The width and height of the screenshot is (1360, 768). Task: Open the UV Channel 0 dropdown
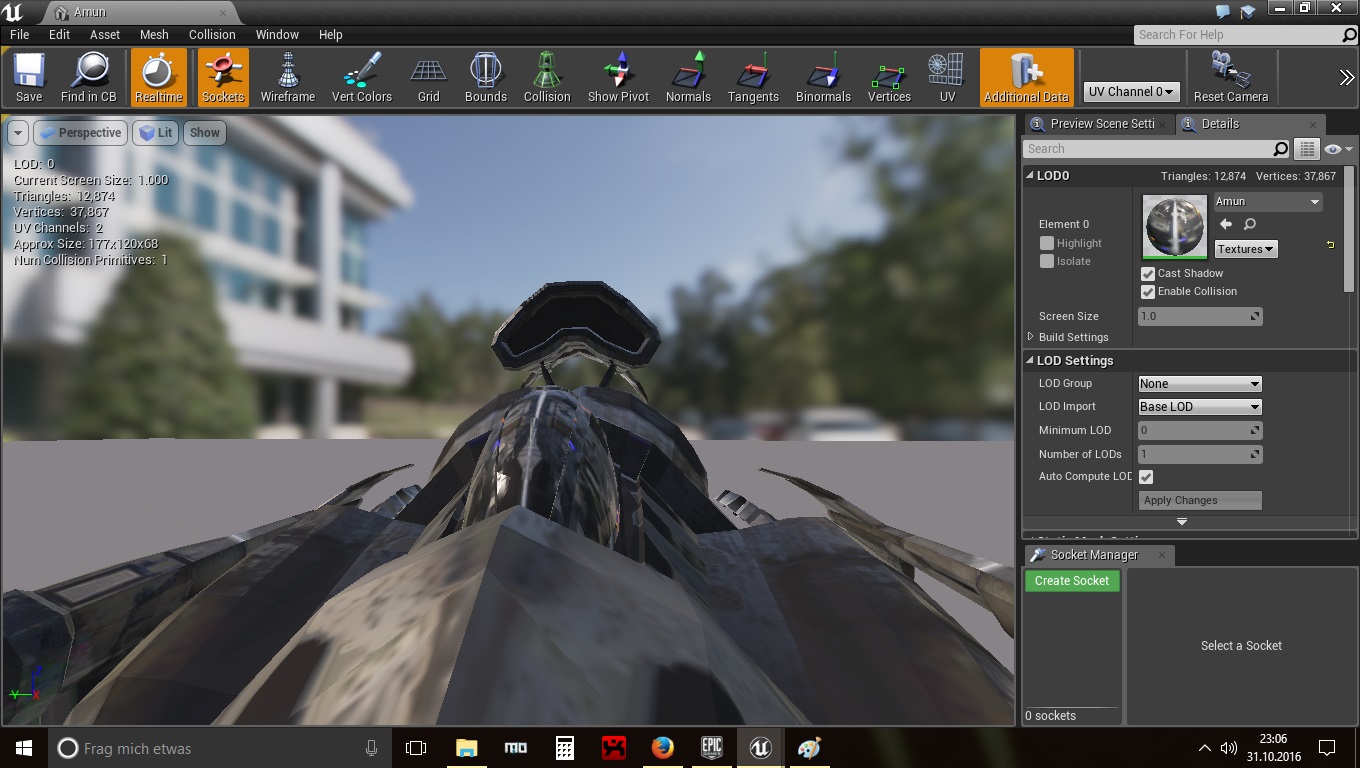[1131, 92]
